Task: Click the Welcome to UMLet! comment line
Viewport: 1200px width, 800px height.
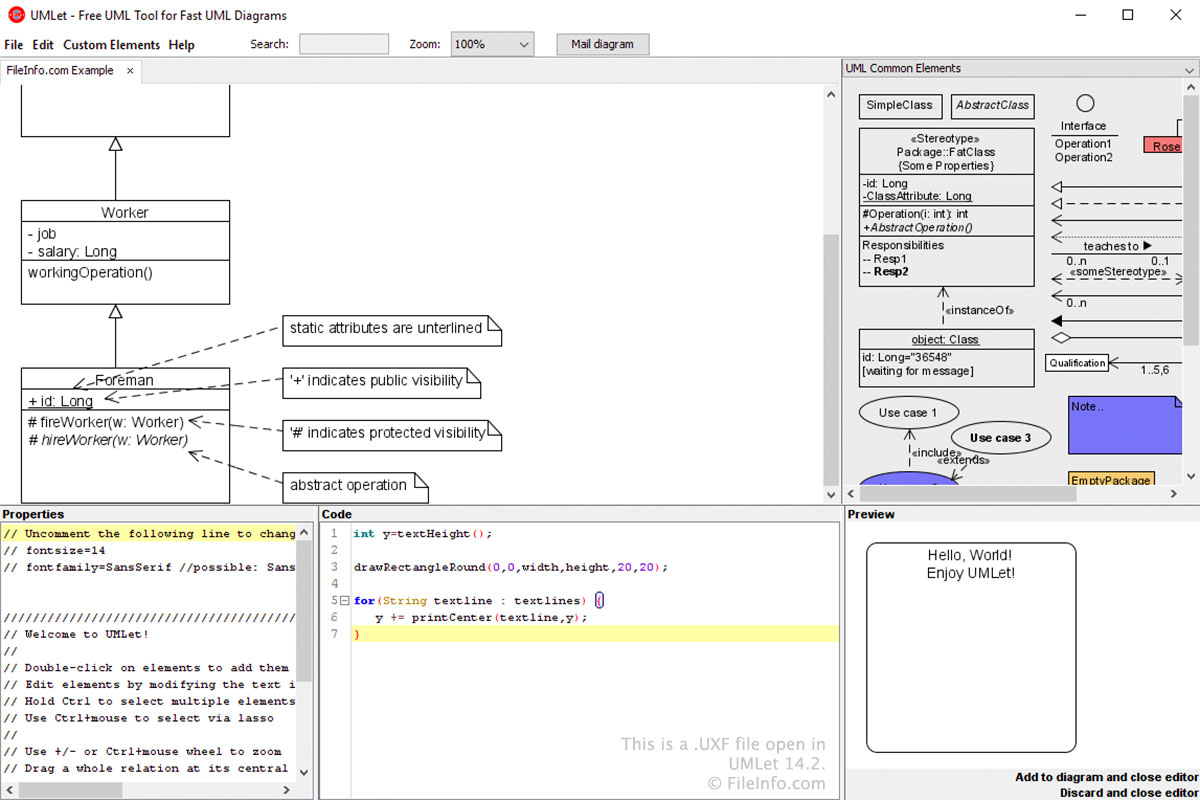Action: click(x=76, y=634)
